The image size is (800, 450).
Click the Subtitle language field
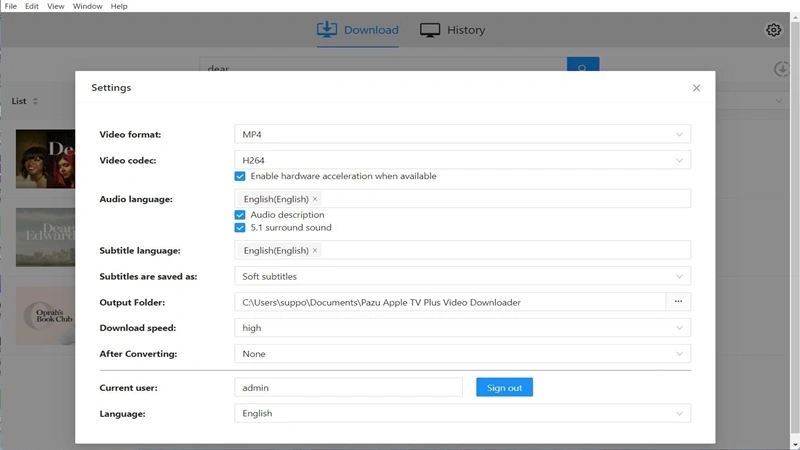462,251
